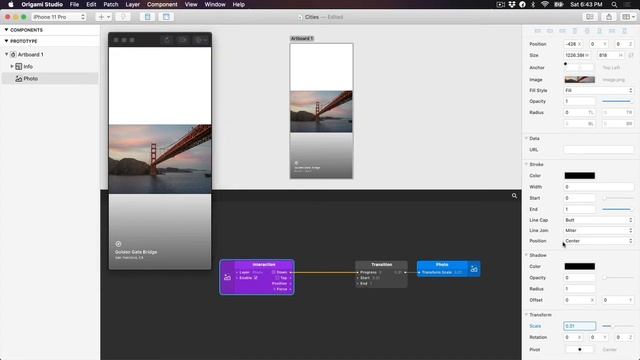The width and height of the screenshot is (640, 360).
Task: Collapse the PROTOTYPE section
Action: pos(6,41)
